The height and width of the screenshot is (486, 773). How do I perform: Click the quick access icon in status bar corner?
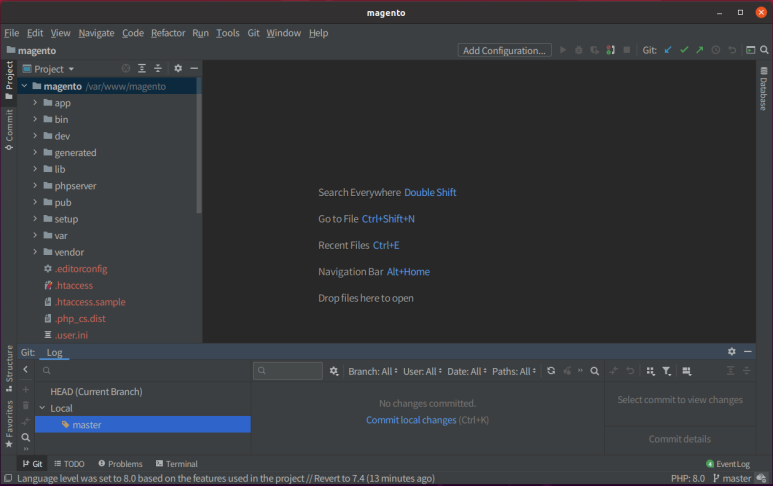tap(8, 478)
